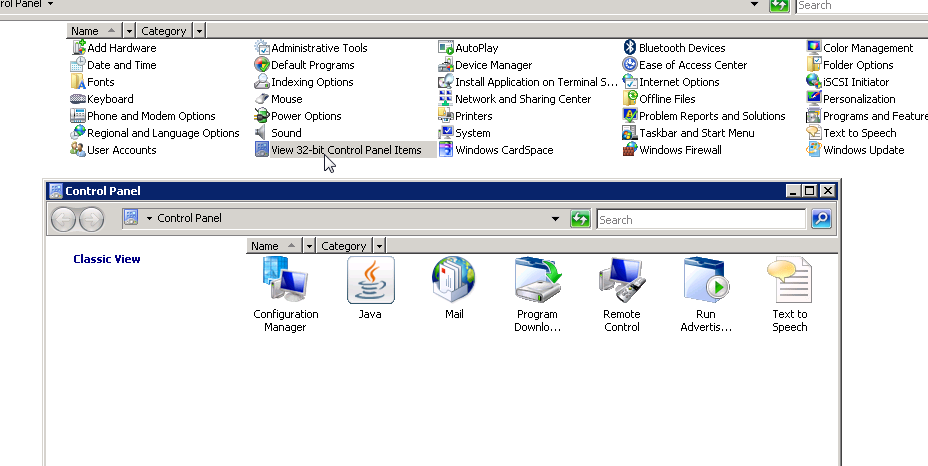Sort by Name column in front window
The height and width of the screenshot is (466, 928).
(x=273, y=246)
